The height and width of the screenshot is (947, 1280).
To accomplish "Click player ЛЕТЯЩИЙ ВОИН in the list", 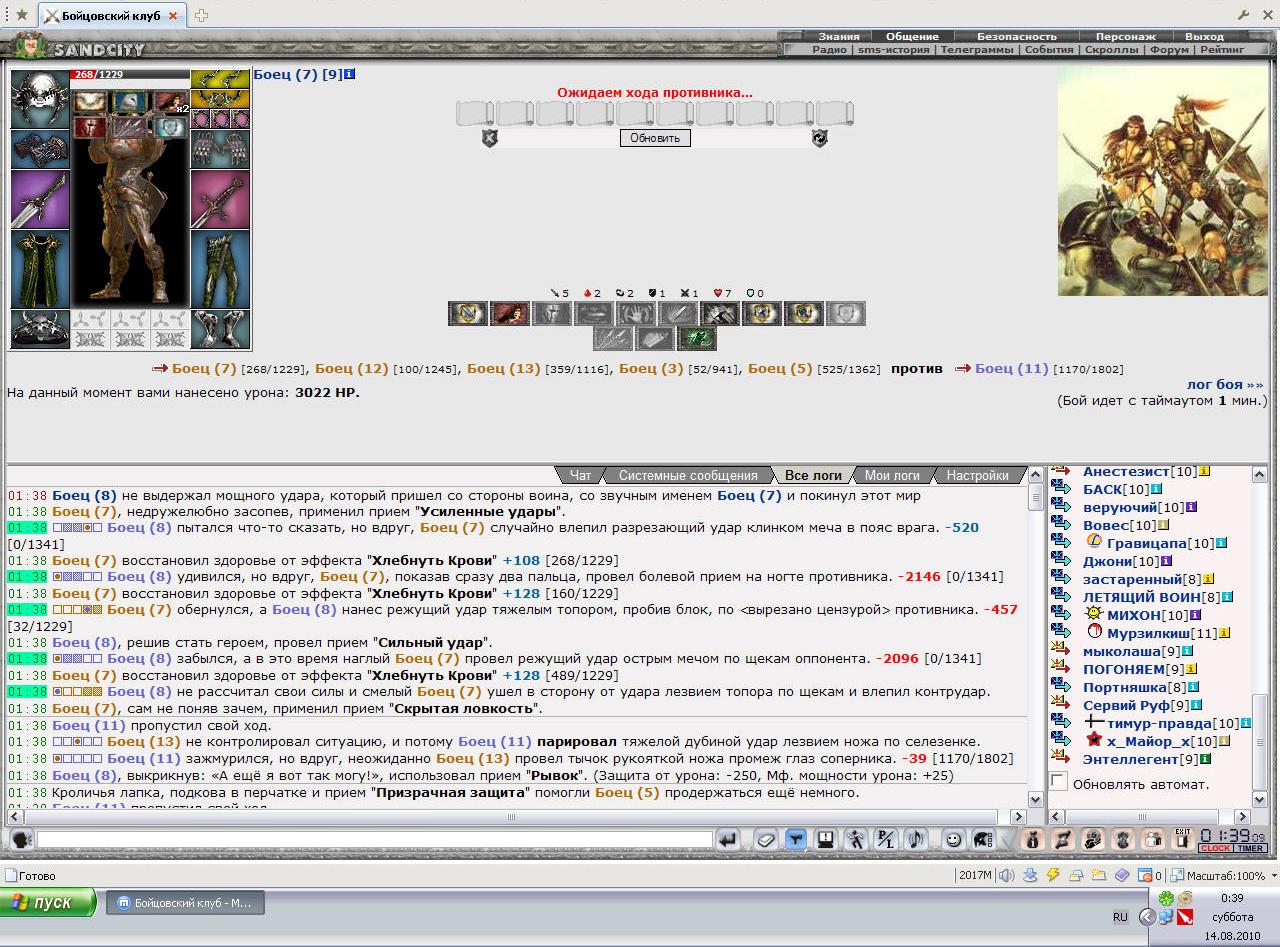I will coord(1142,597).
